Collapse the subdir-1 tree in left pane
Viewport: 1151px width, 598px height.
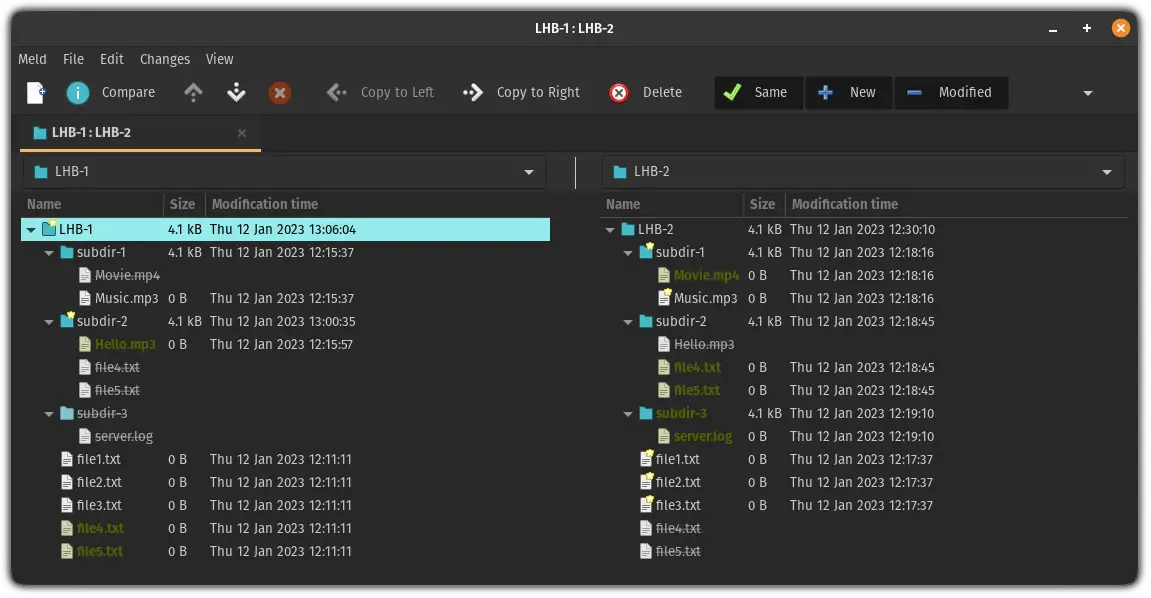pyautogui.click(x=48, y=252)
